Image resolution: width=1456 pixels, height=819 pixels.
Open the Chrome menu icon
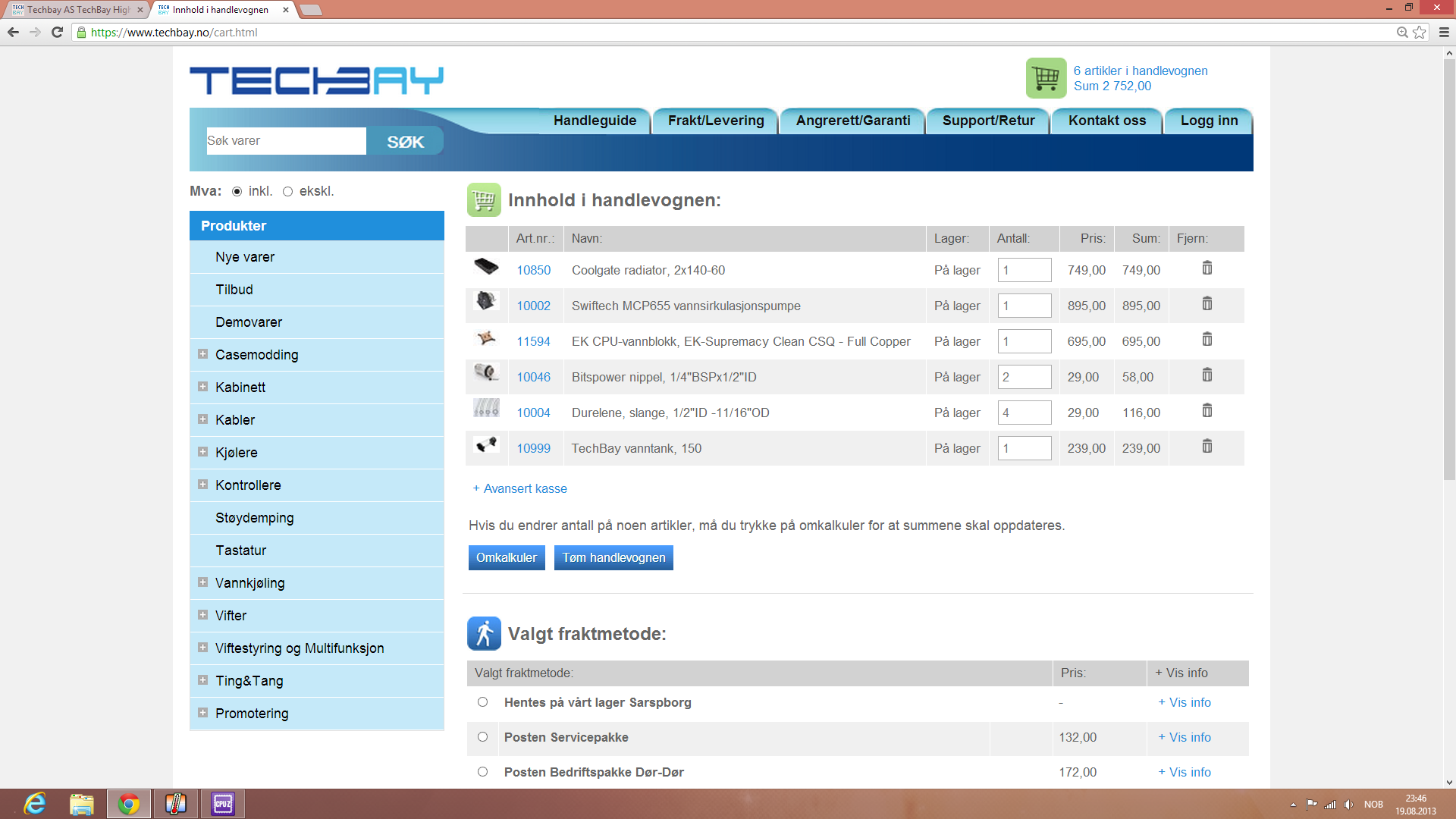1444,32
